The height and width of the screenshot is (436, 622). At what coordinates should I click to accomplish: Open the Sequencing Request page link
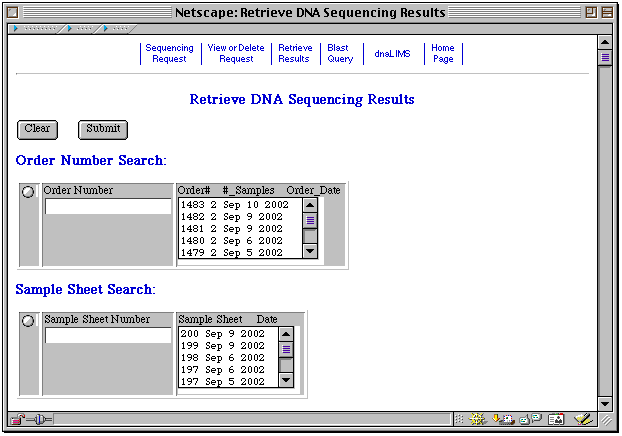pos(169,53)
